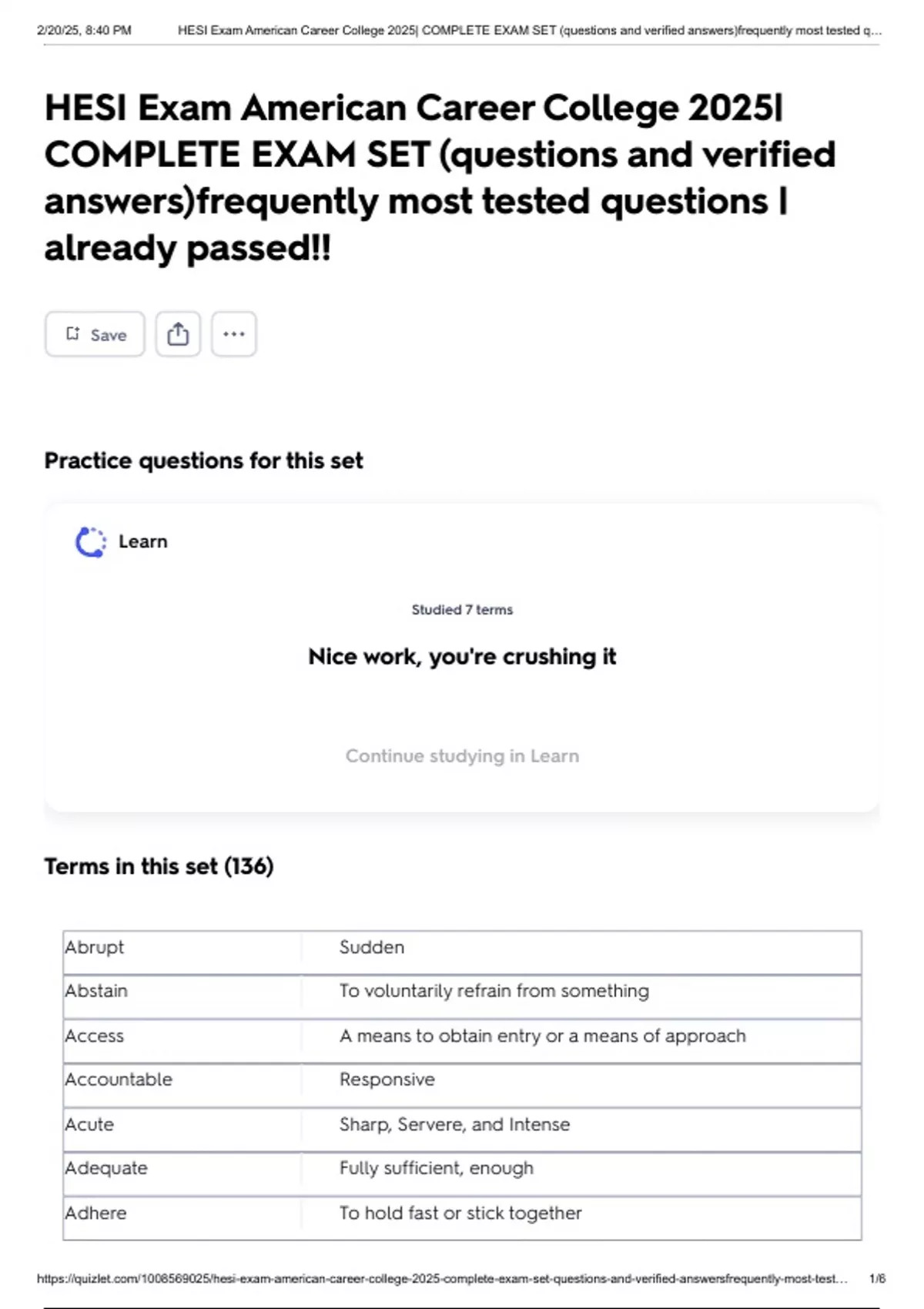Click the Save button
This screenshot has width=924, height=1309.
95,334
